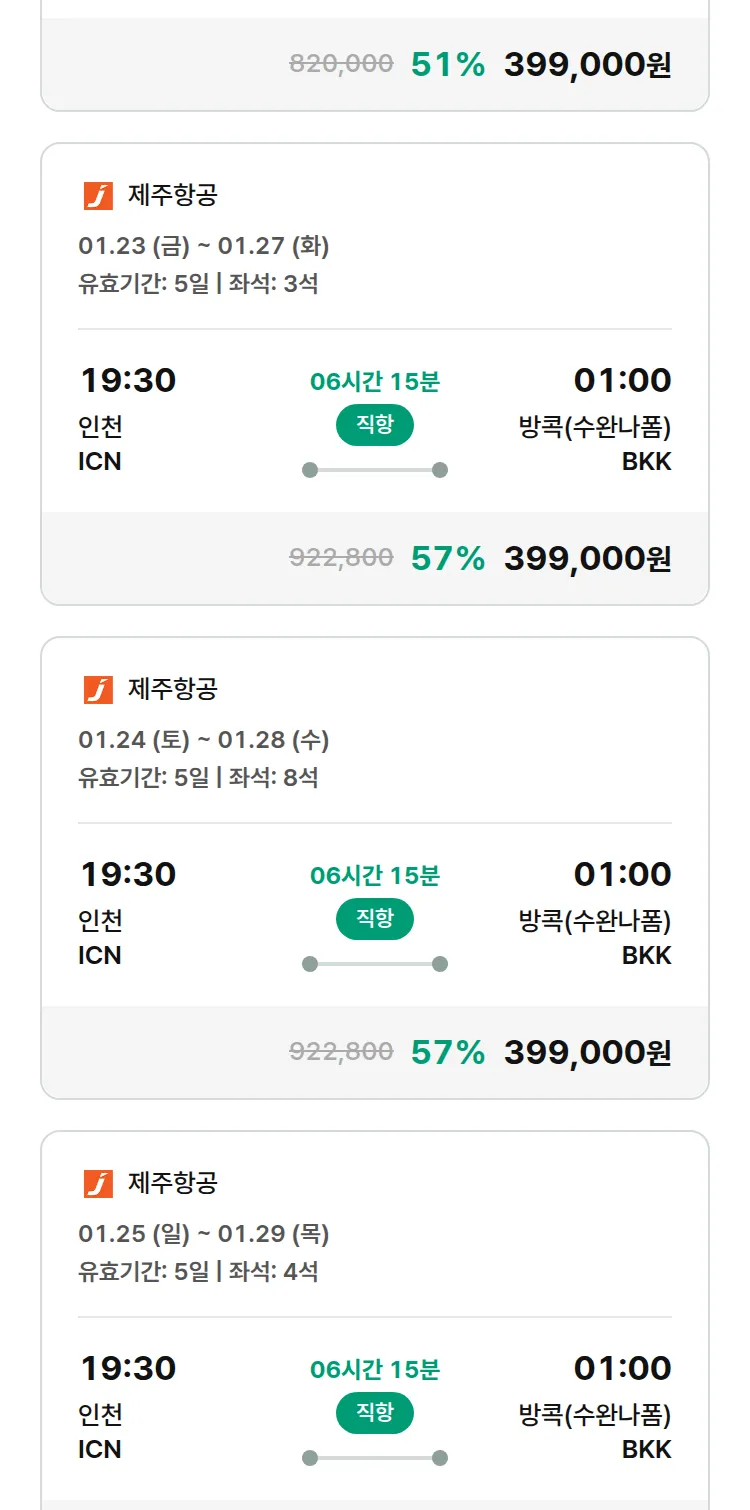750x1510 pixels.
Task: Select 399,000원 price on 01.24 flight
Action: pos(587,1052)
